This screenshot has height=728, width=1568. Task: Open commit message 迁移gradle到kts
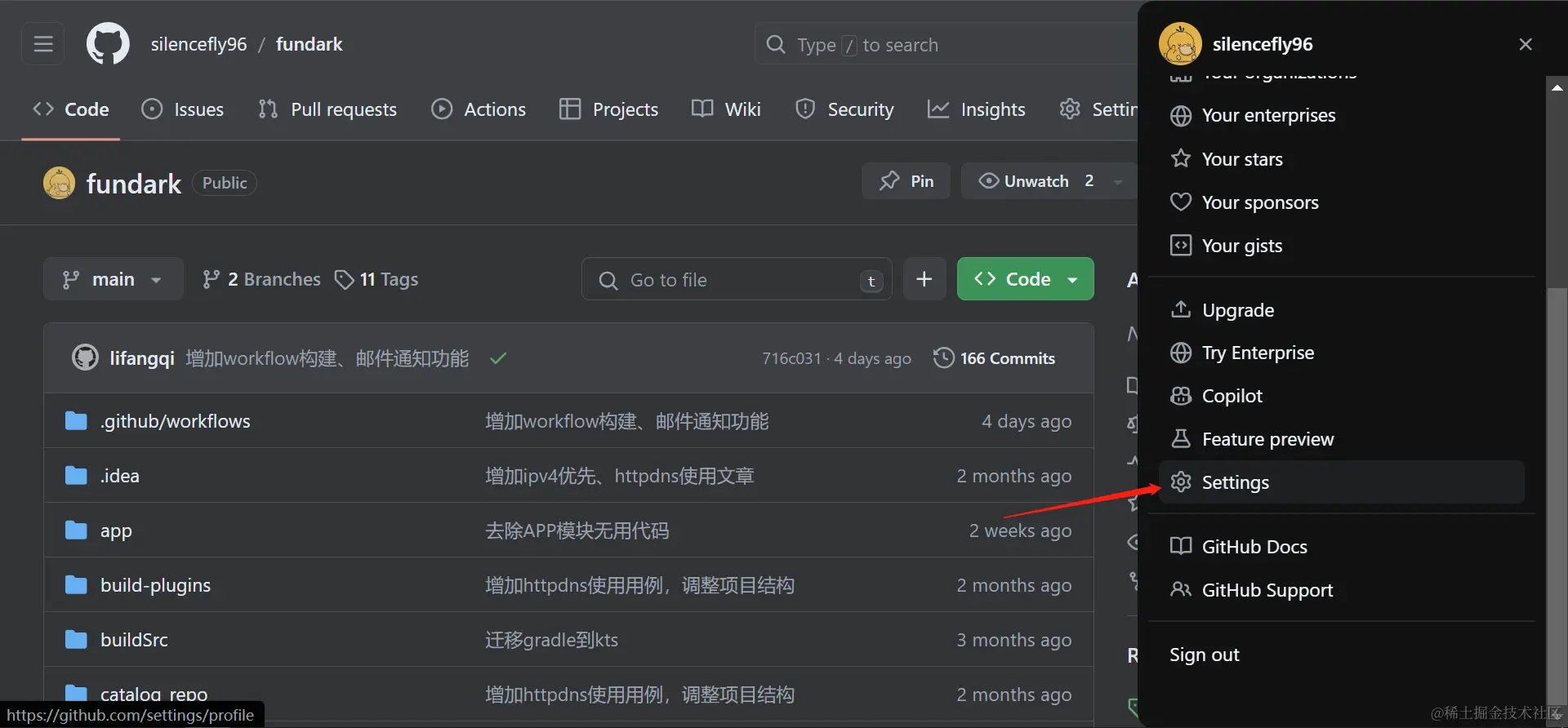[551, 640]
